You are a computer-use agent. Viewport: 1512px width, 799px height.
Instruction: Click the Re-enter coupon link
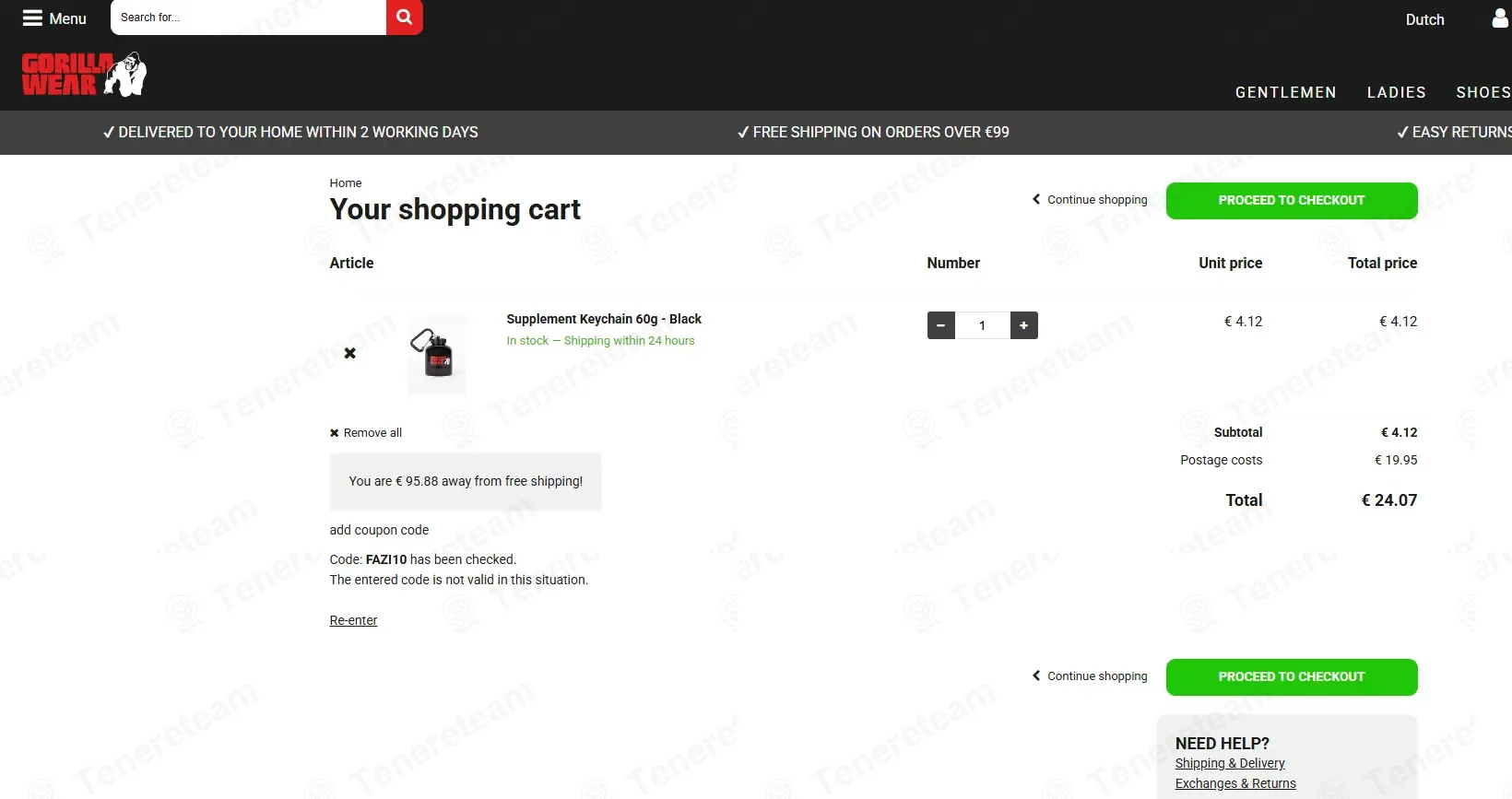353,620
